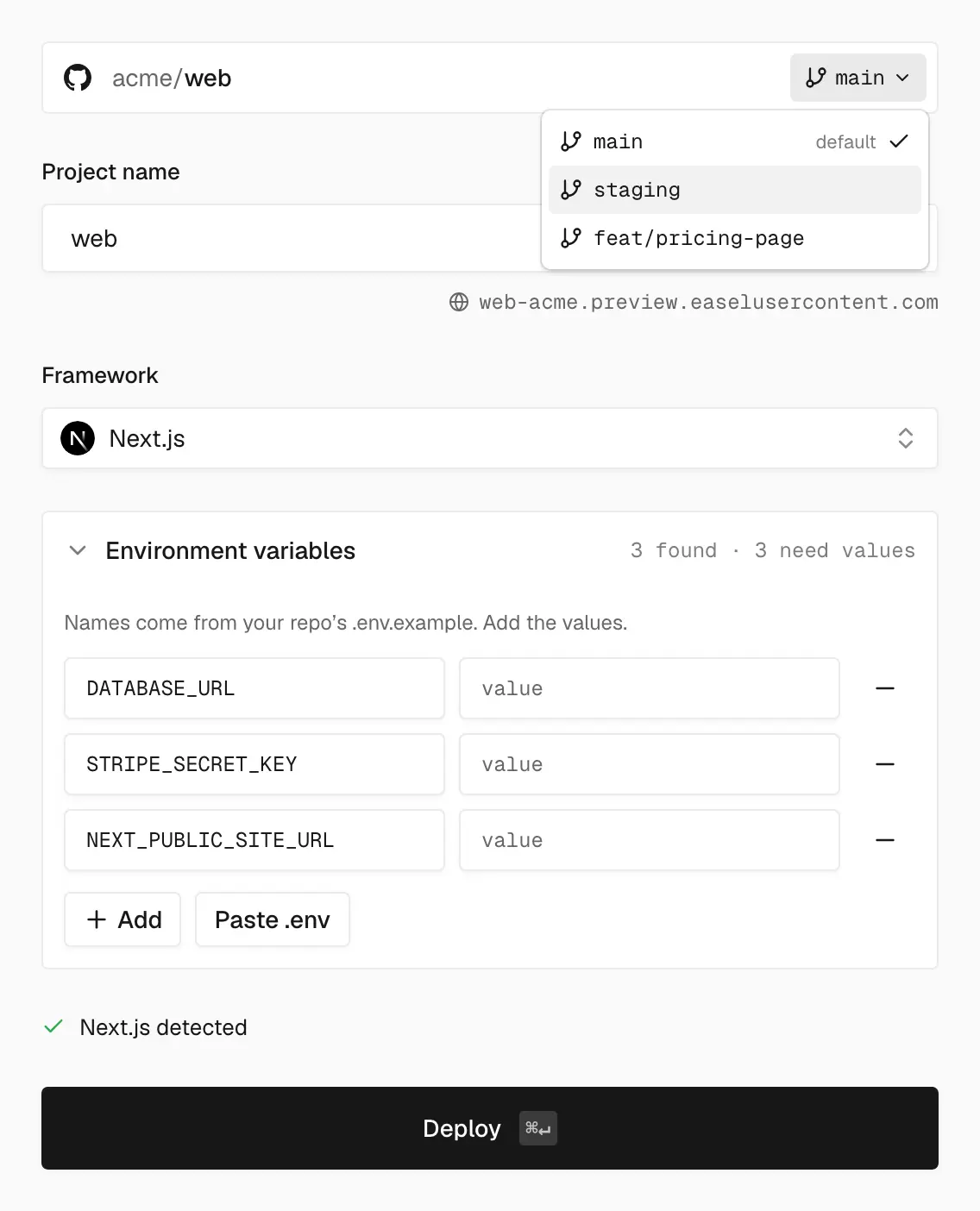Open the web-acme.preview.easelusercontent.com URL

[x=708, y=302]
